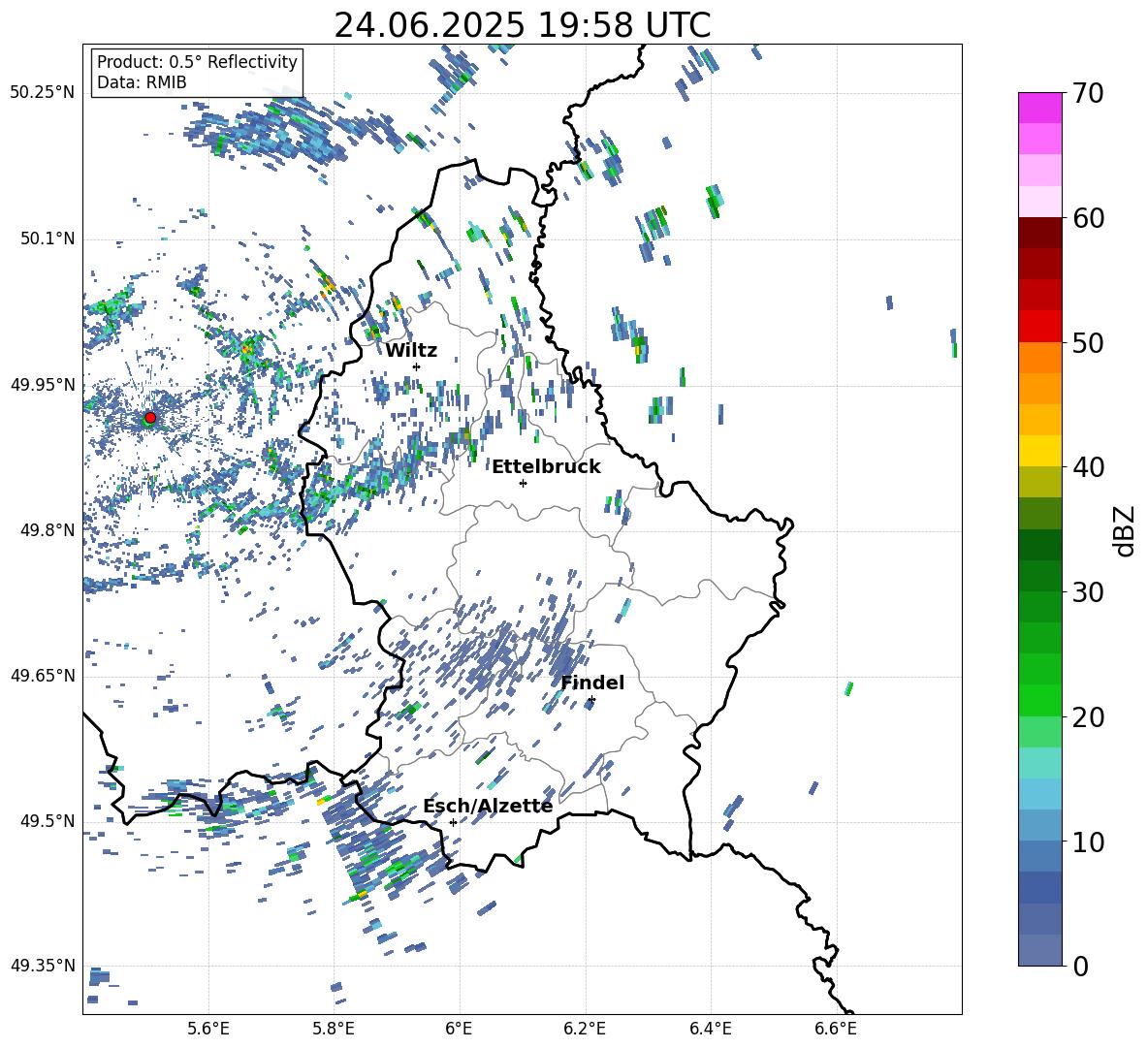Pick the bright red colorbar segment above 50
The width and height of the screenshot is (1148, 1048).
point(1040,327)
